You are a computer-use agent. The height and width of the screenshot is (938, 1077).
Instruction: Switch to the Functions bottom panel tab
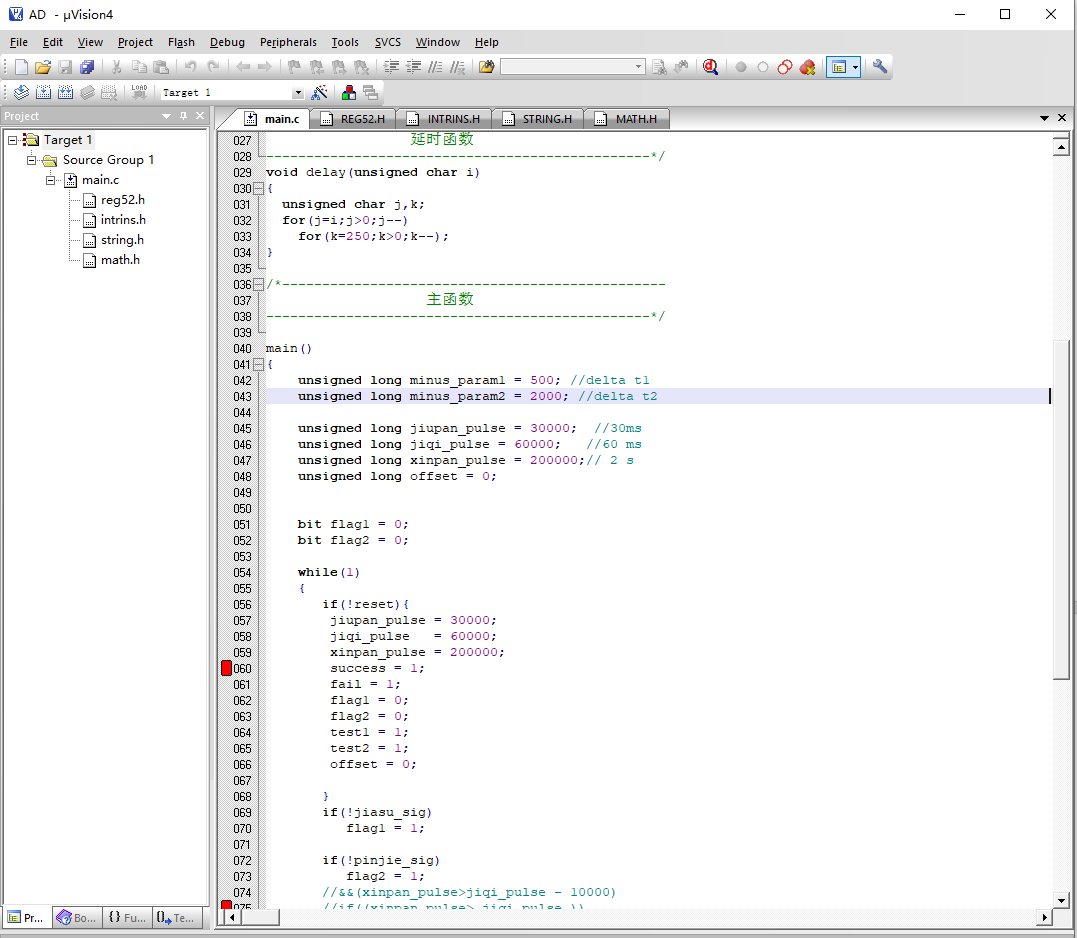tap(127, 917)
